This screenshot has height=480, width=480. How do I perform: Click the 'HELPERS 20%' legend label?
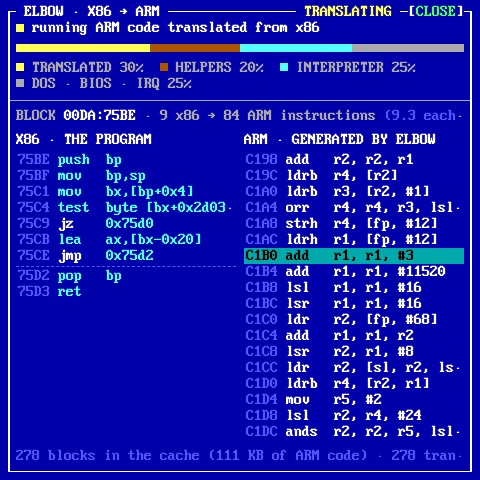pyautogui.click(x=220, y=67)
